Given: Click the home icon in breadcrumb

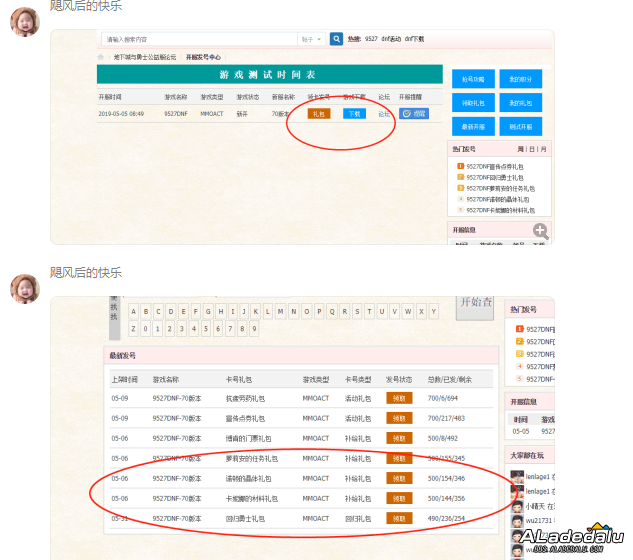Looking at the screenshot, I should pos(104,57).
